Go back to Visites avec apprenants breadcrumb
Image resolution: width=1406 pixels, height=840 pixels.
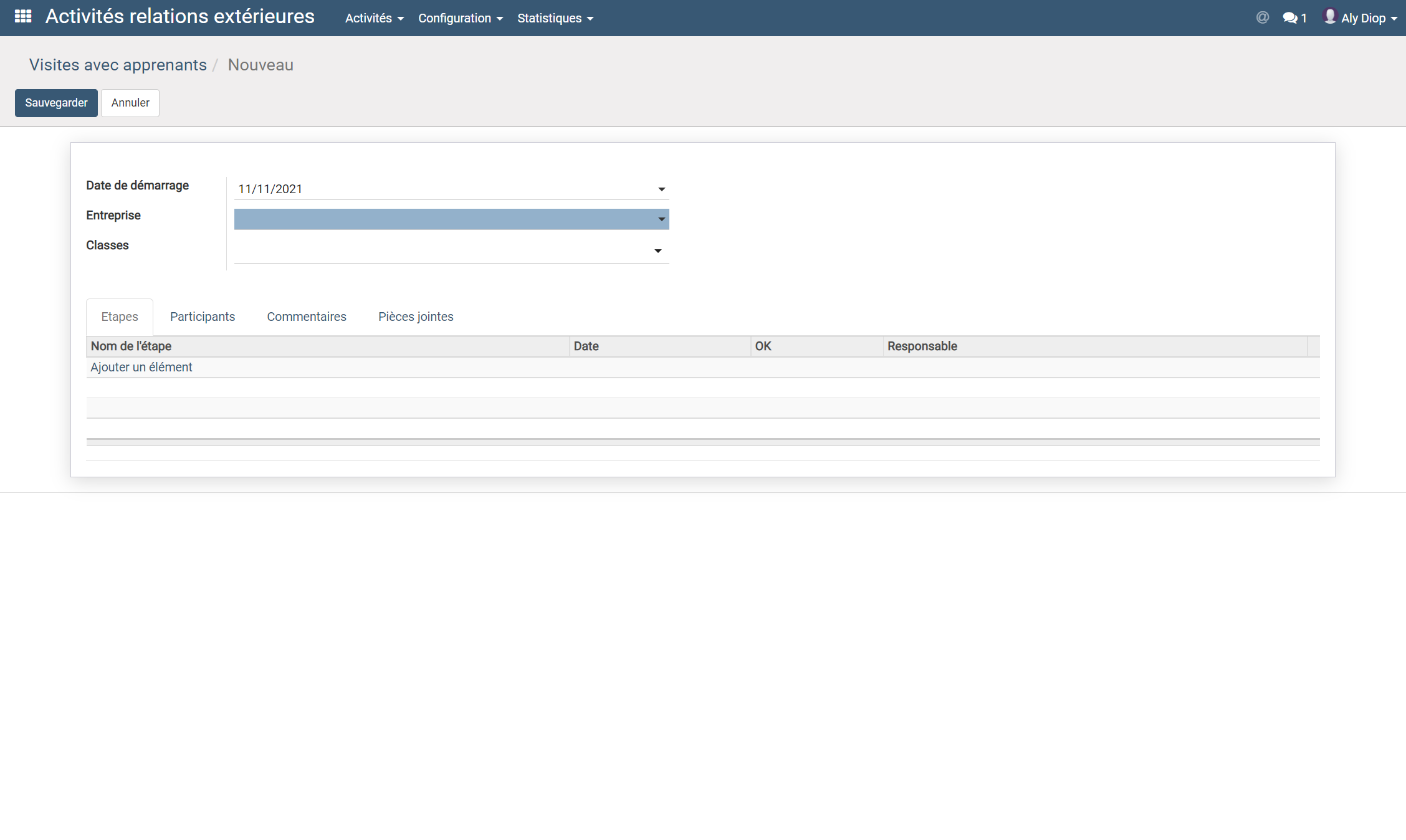(x=118, y=65)
